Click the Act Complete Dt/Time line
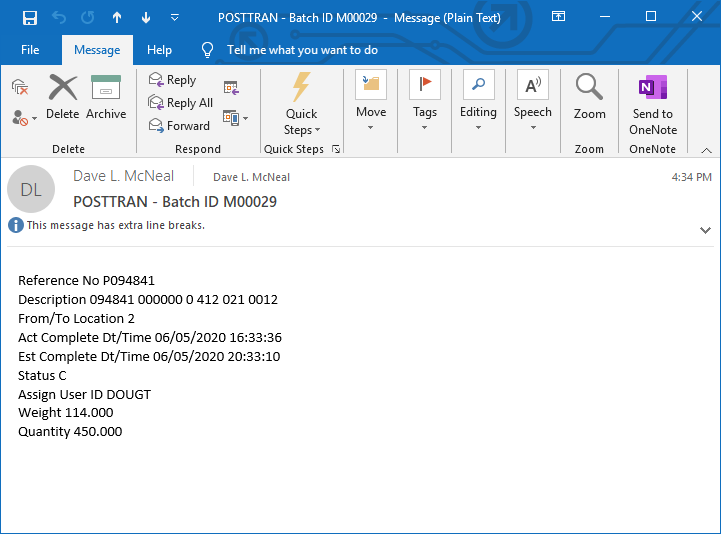Screen dimensions: 721x534 coord(150,337)
